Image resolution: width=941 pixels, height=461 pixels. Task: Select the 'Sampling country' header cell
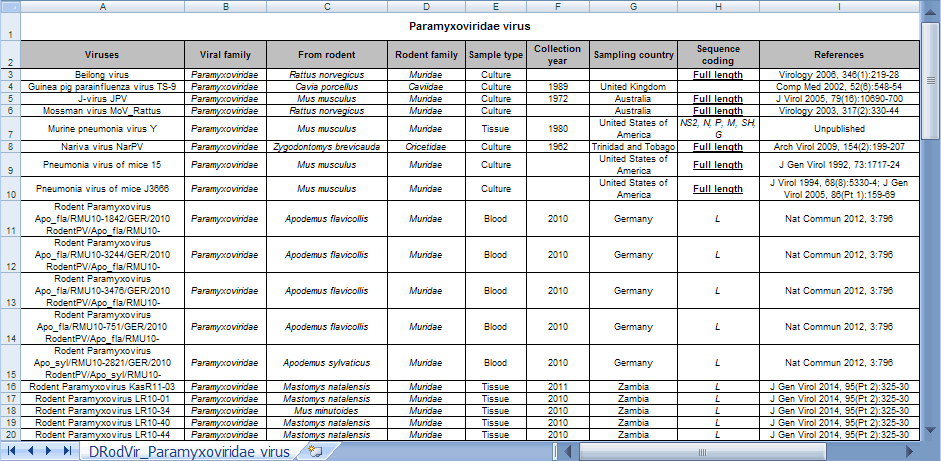pyautogui.click(x=633, y=54)
